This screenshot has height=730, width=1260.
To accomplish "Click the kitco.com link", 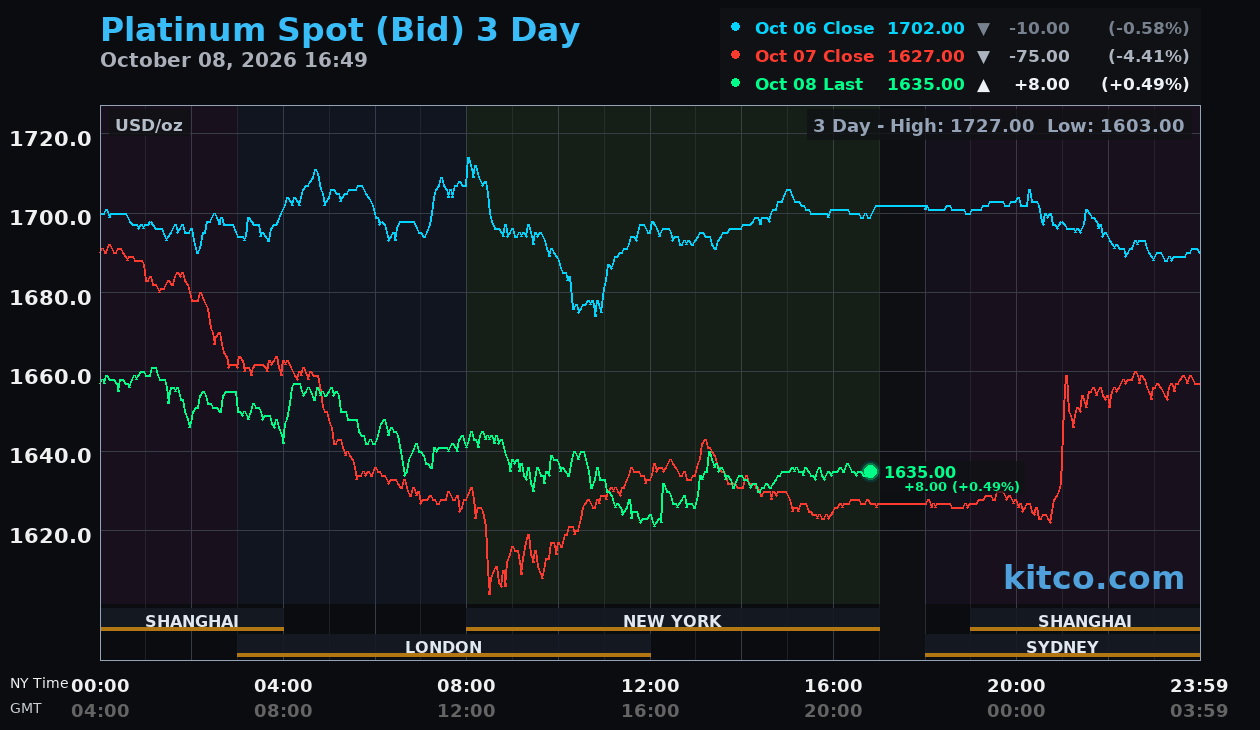I will tap(1094, 578).
